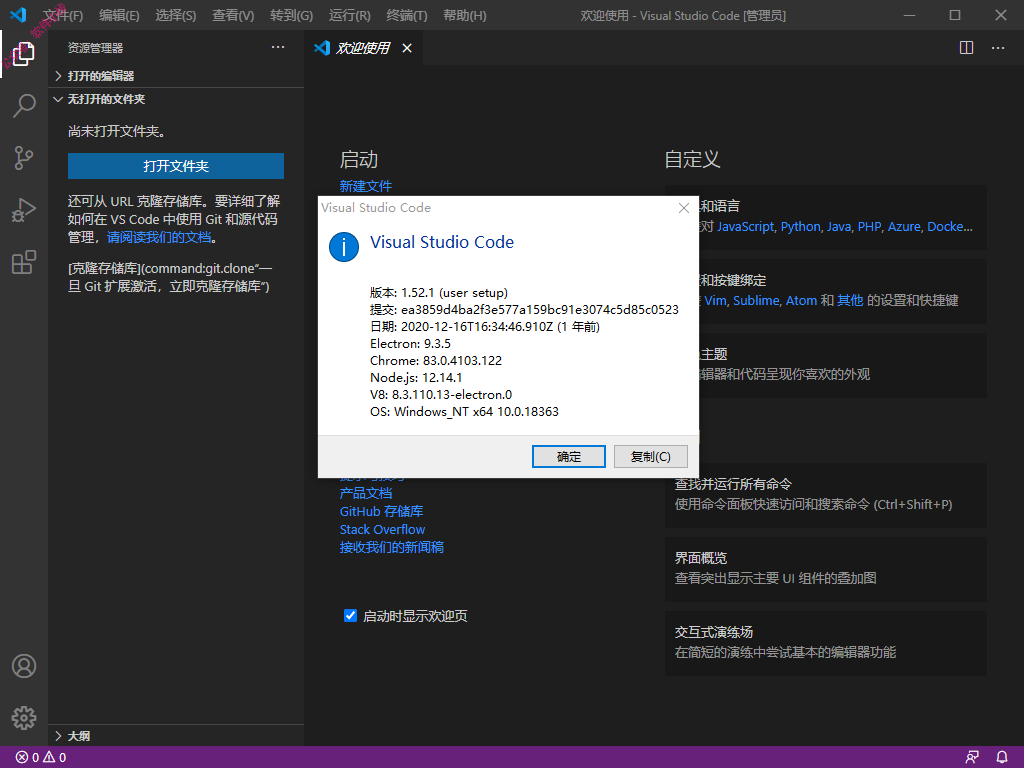Click the 其他 keymap link
Screen dimensions: 1024x768
(850, 300)
